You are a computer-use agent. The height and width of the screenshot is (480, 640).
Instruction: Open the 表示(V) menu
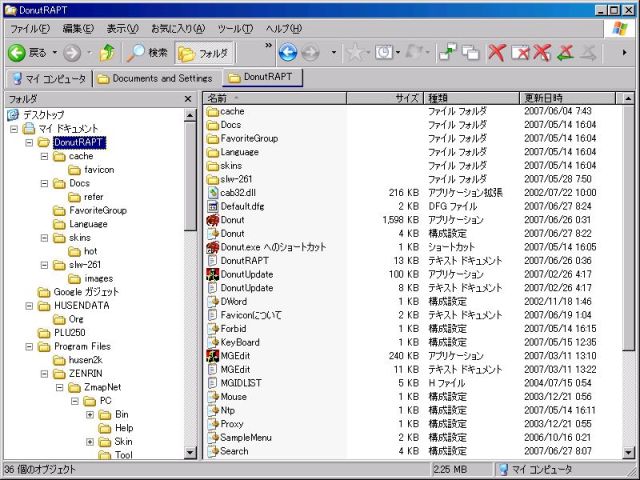[122, 29]
